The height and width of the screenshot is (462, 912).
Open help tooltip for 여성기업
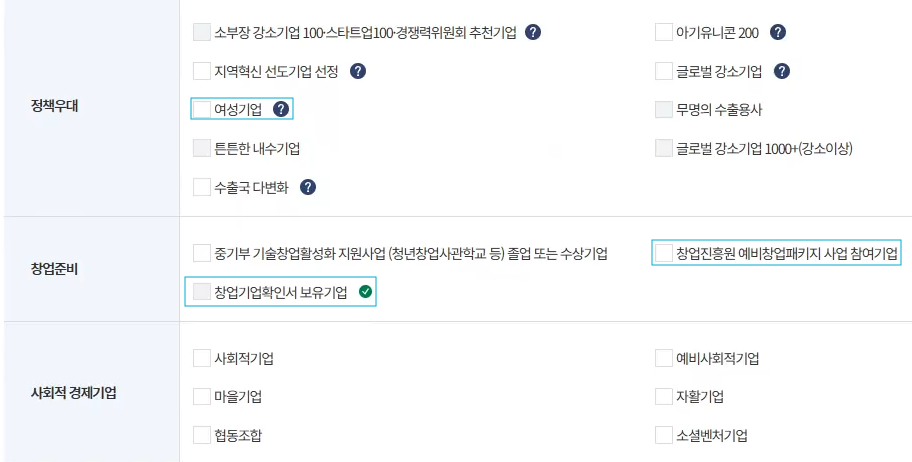pyautogui.click(x=281, y=109)
